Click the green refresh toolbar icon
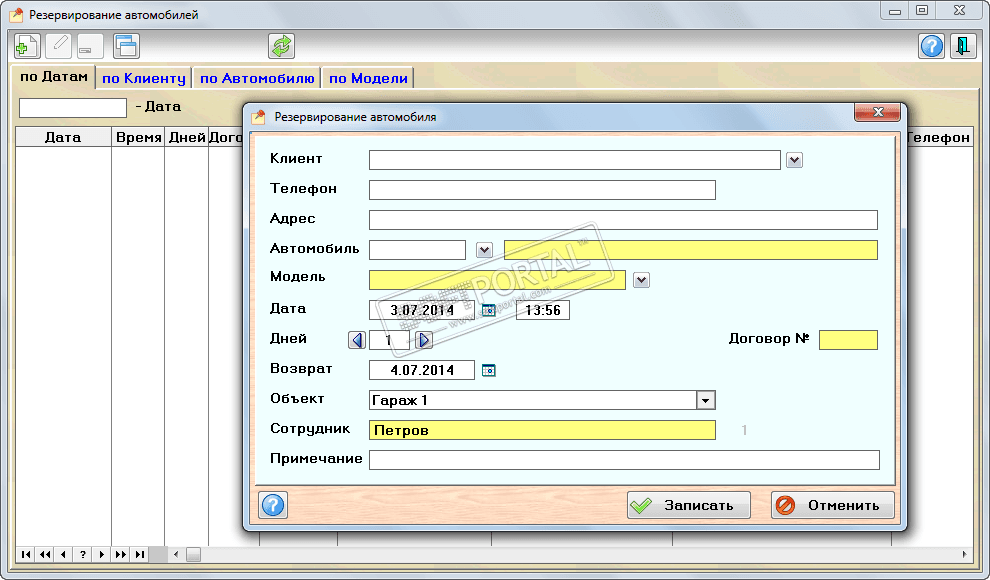990x580 pixels. coord(282,46)
